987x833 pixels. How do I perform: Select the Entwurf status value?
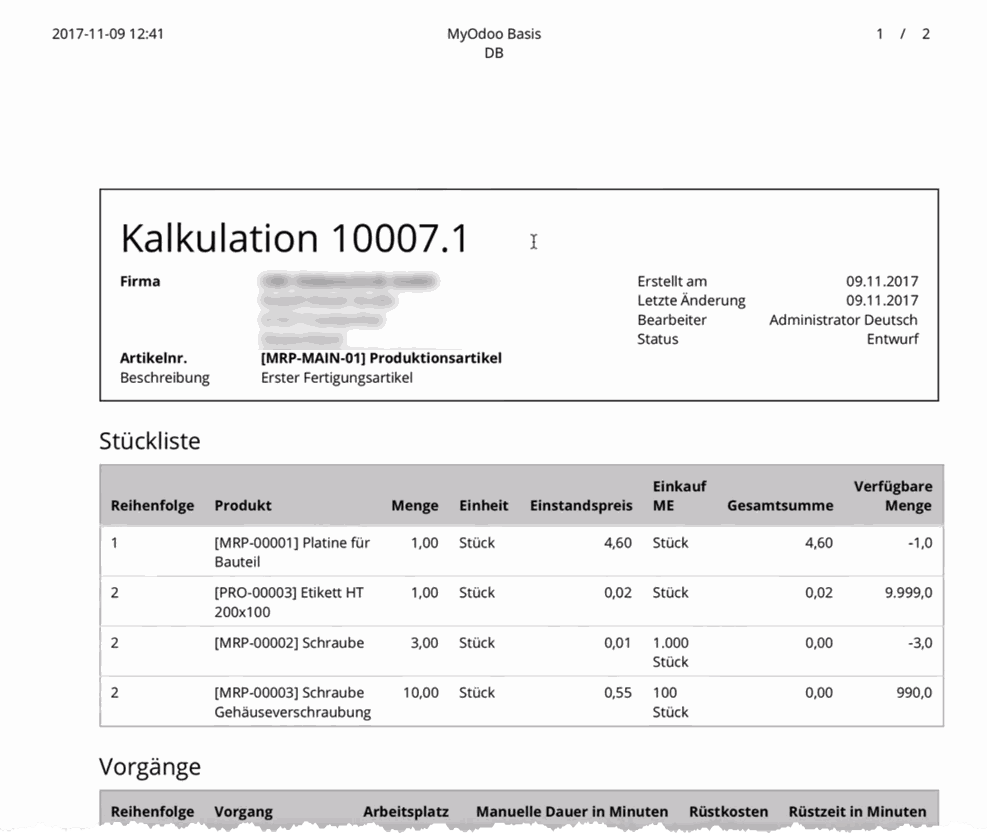[893, 339]
